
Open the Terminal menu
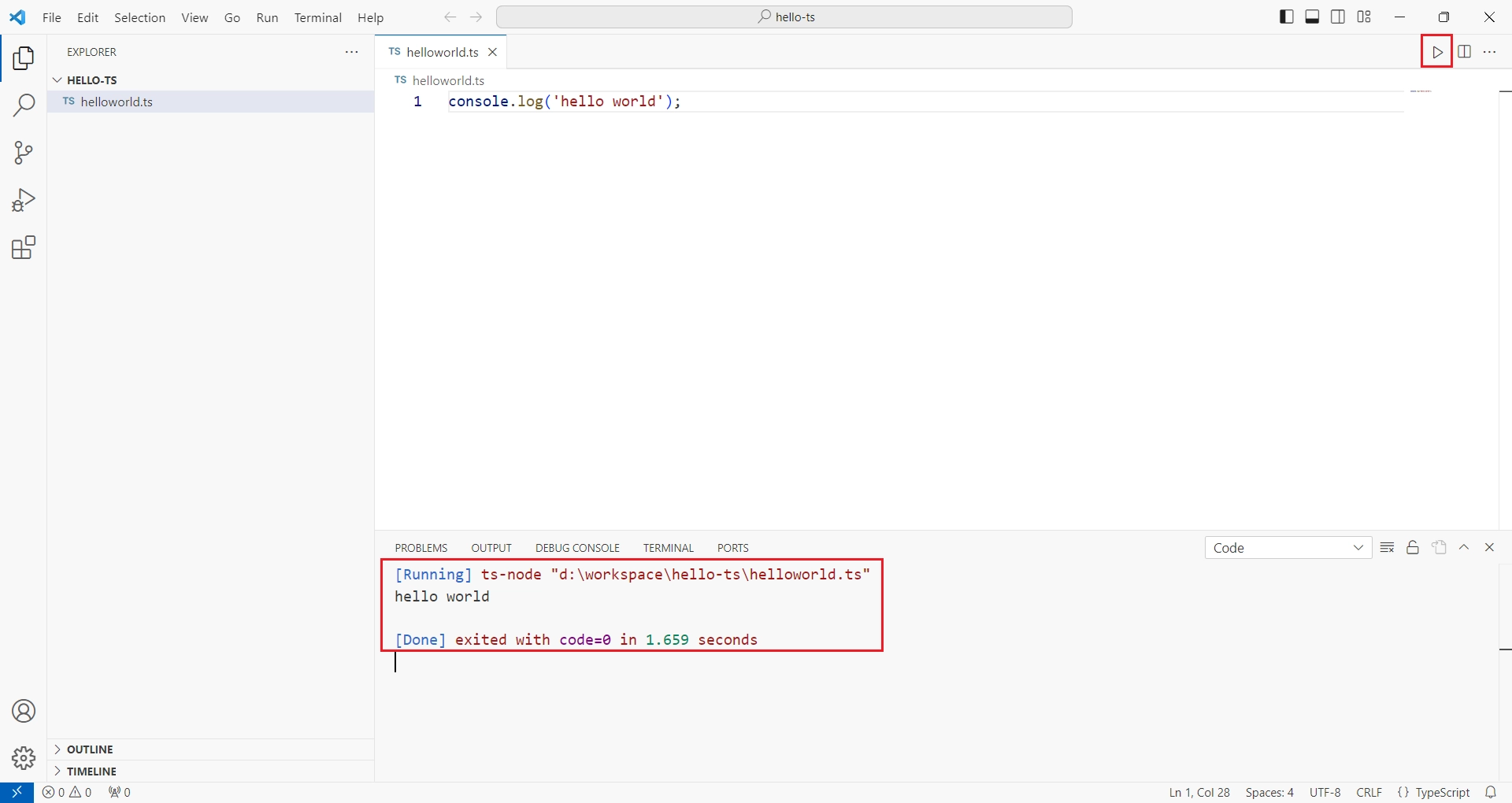[x=317, y=17]
